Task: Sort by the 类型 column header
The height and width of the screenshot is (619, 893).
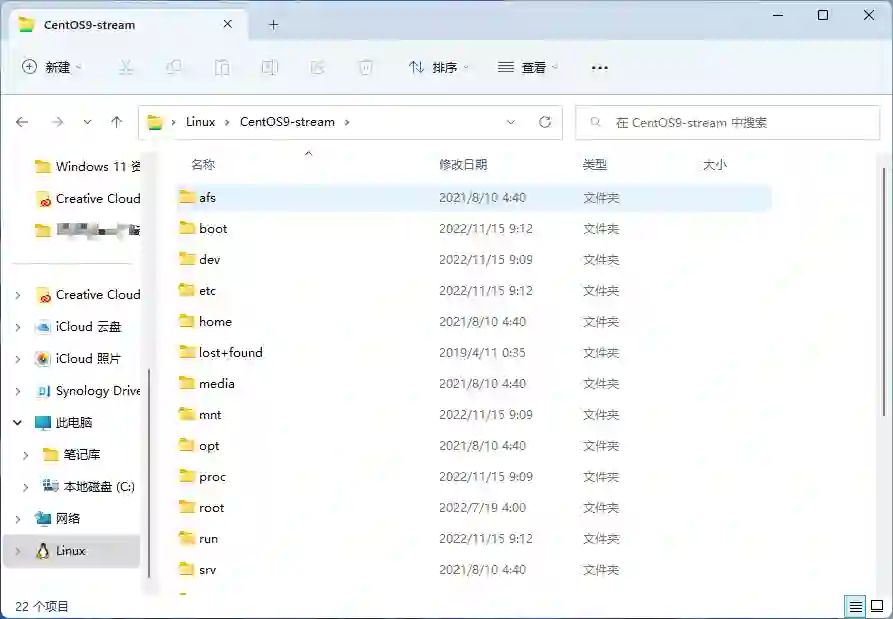Action: click(x=595, y=165)
